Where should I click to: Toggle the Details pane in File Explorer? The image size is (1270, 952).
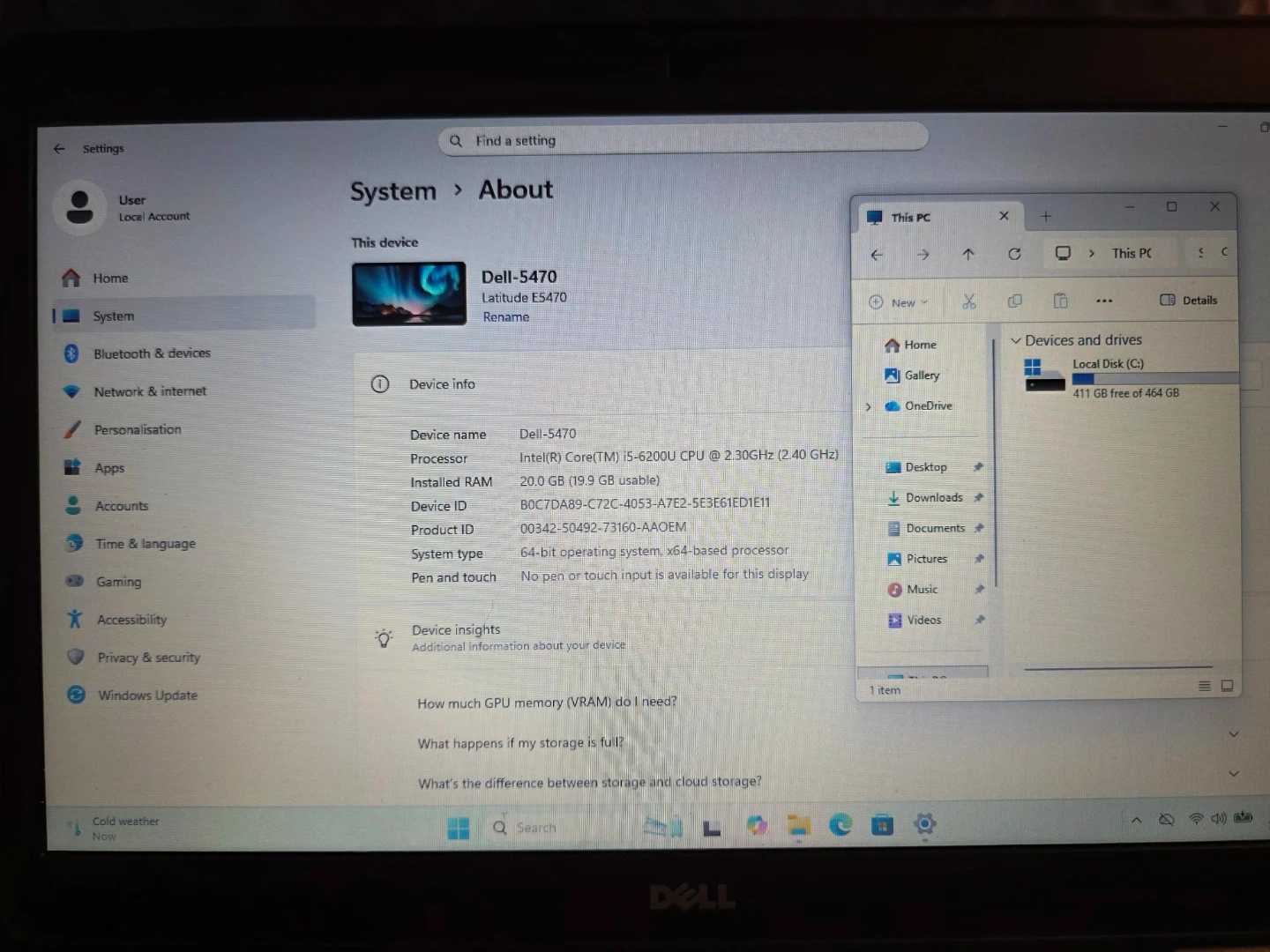click(1188, 300)
